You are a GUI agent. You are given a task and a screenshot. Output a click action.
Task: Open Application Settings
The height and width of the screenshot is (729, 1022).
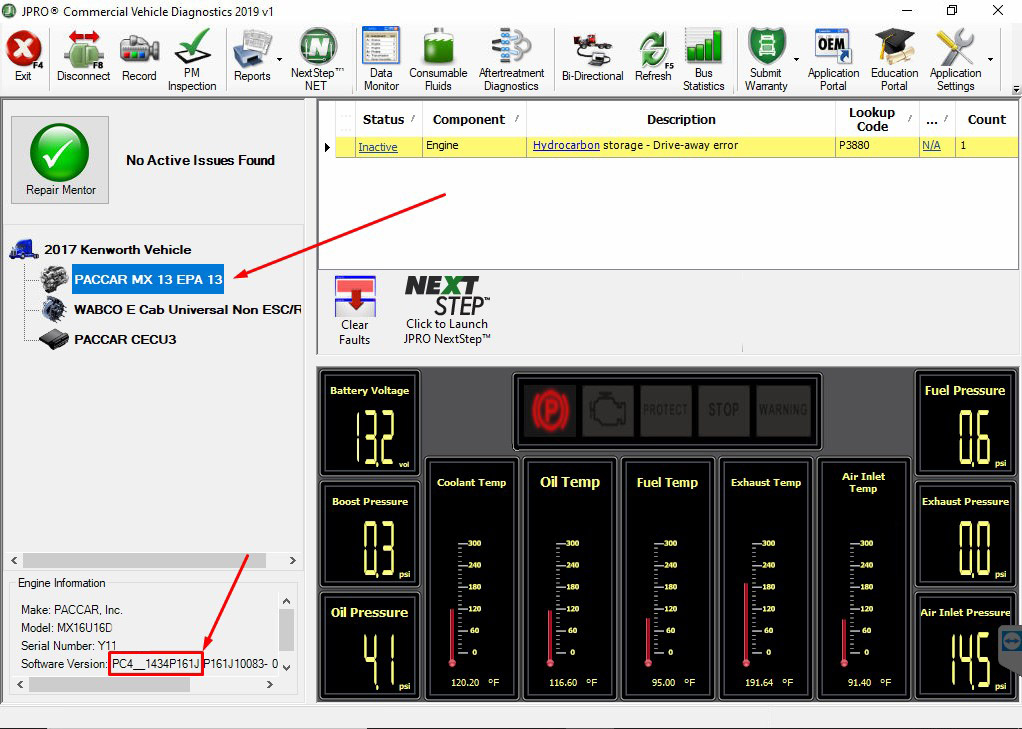tap(956, 60)
